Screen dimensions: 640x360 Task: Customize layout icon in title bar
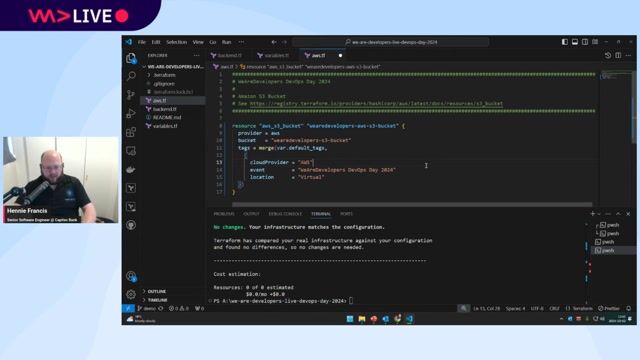pos(595,42)
